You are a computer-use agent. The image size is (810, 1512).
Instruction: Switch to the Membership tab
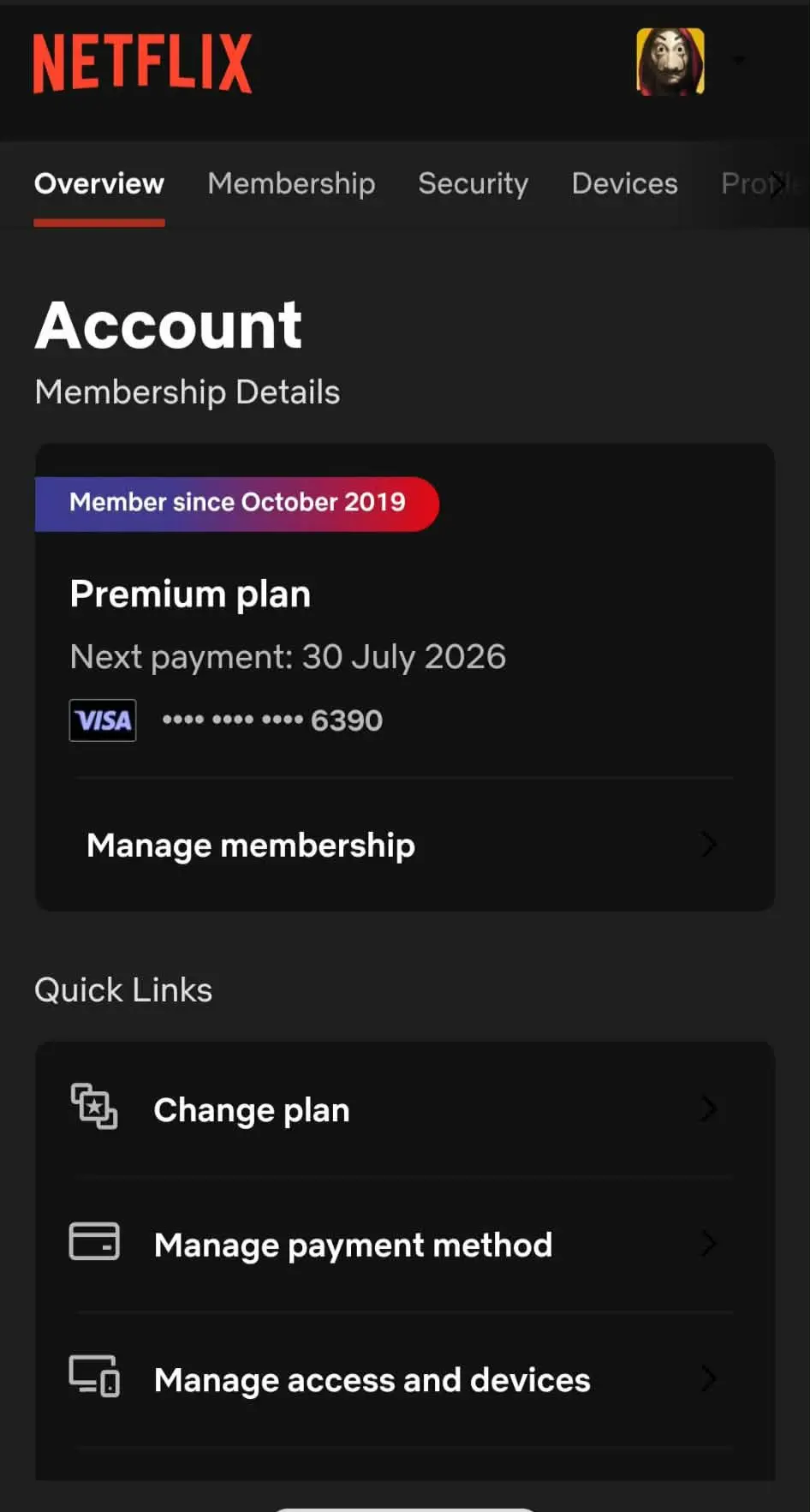click(291, 184)
